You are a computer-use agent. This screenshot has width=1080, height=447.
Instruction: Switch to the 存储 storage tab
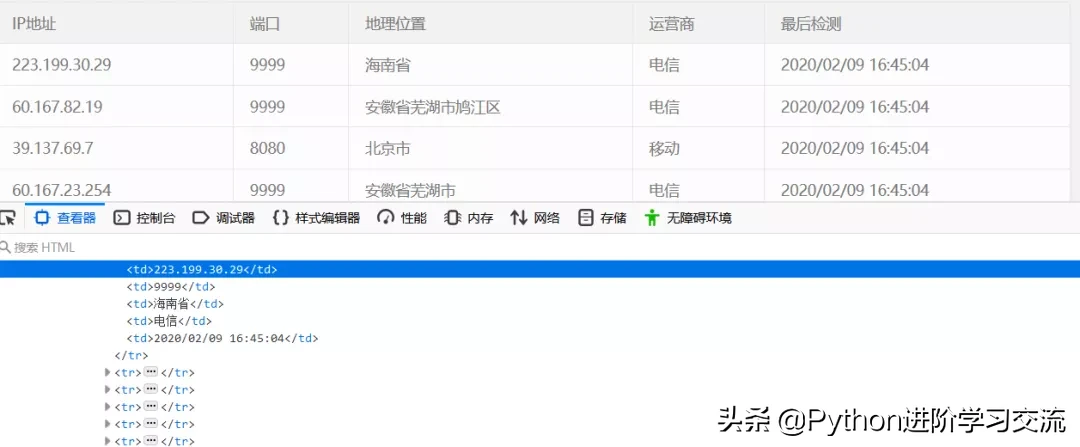click(602, 217)
